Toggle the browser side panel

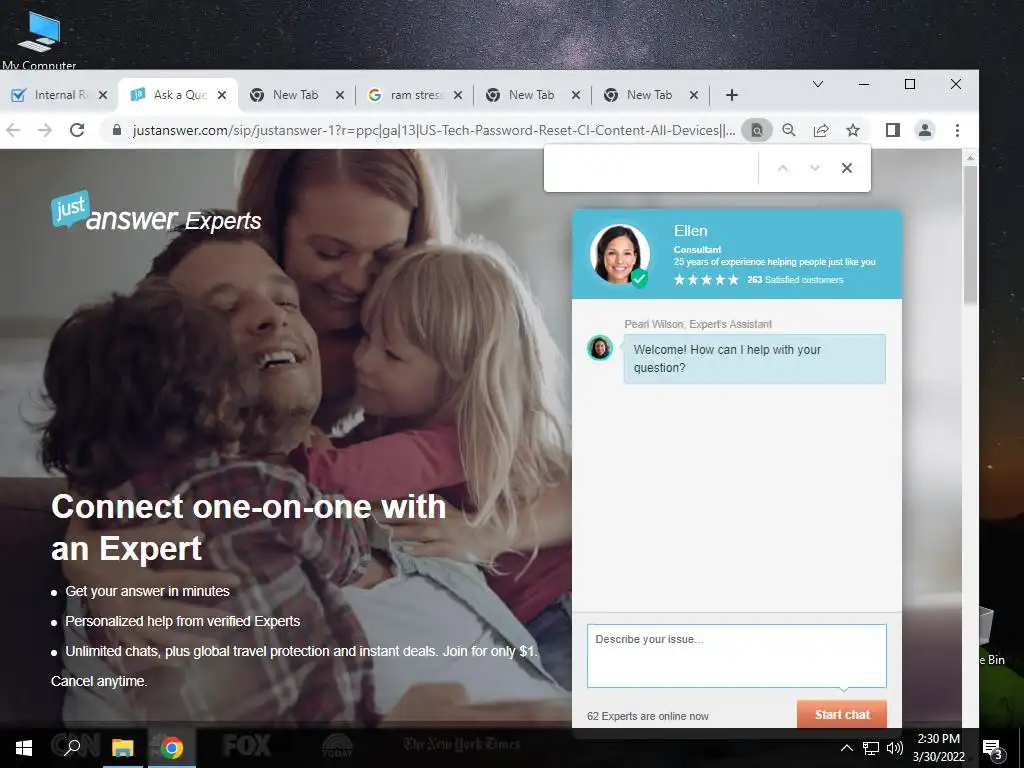[x=893, y=130]
